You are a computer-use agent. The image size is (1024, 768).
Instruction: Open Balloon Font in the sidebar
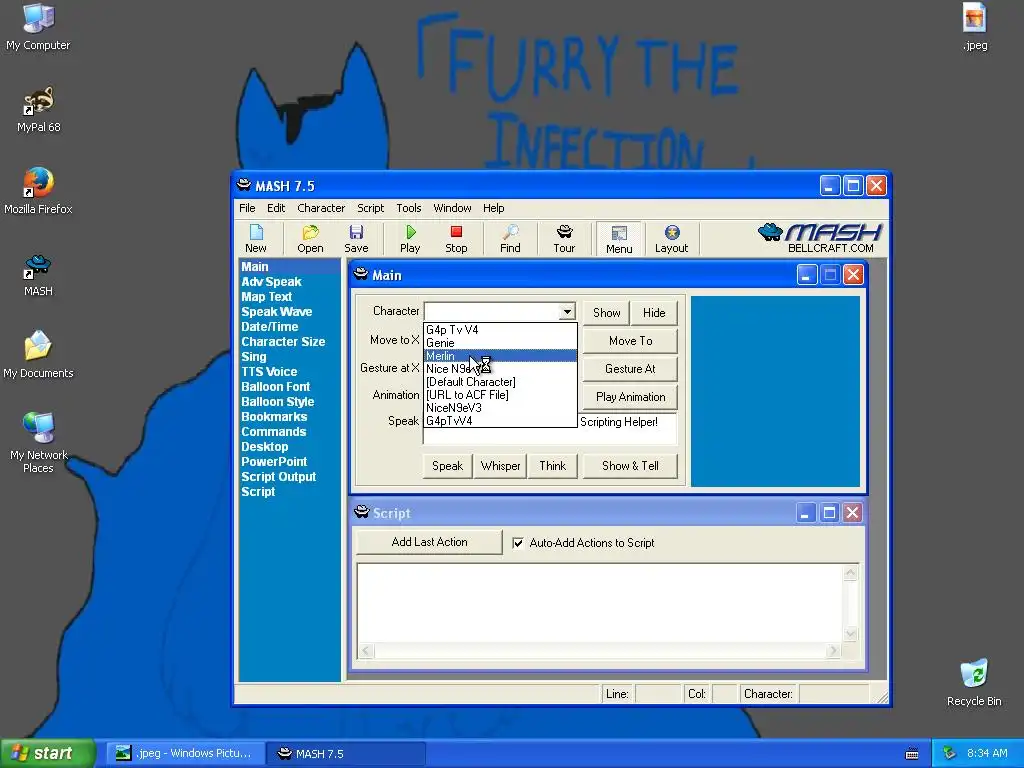(276, 387)
